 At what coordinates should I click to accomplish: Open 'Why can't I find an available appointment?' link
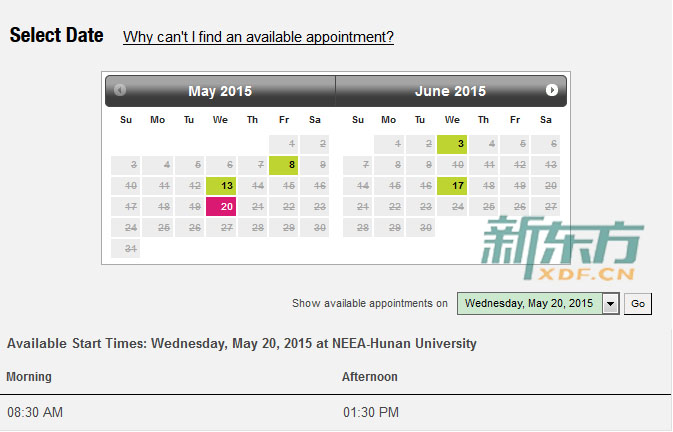pyautogui.click(x=258, y=37)
